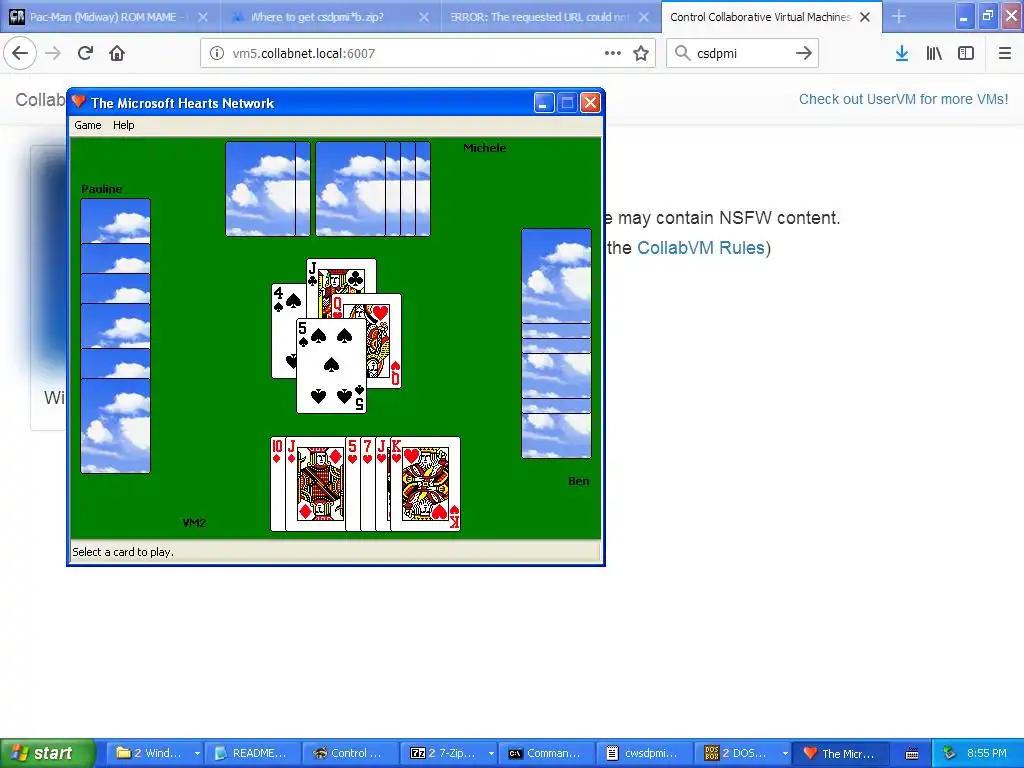
Task: Open the Help menu in Hearts
Action: click(x=123, y=125)
